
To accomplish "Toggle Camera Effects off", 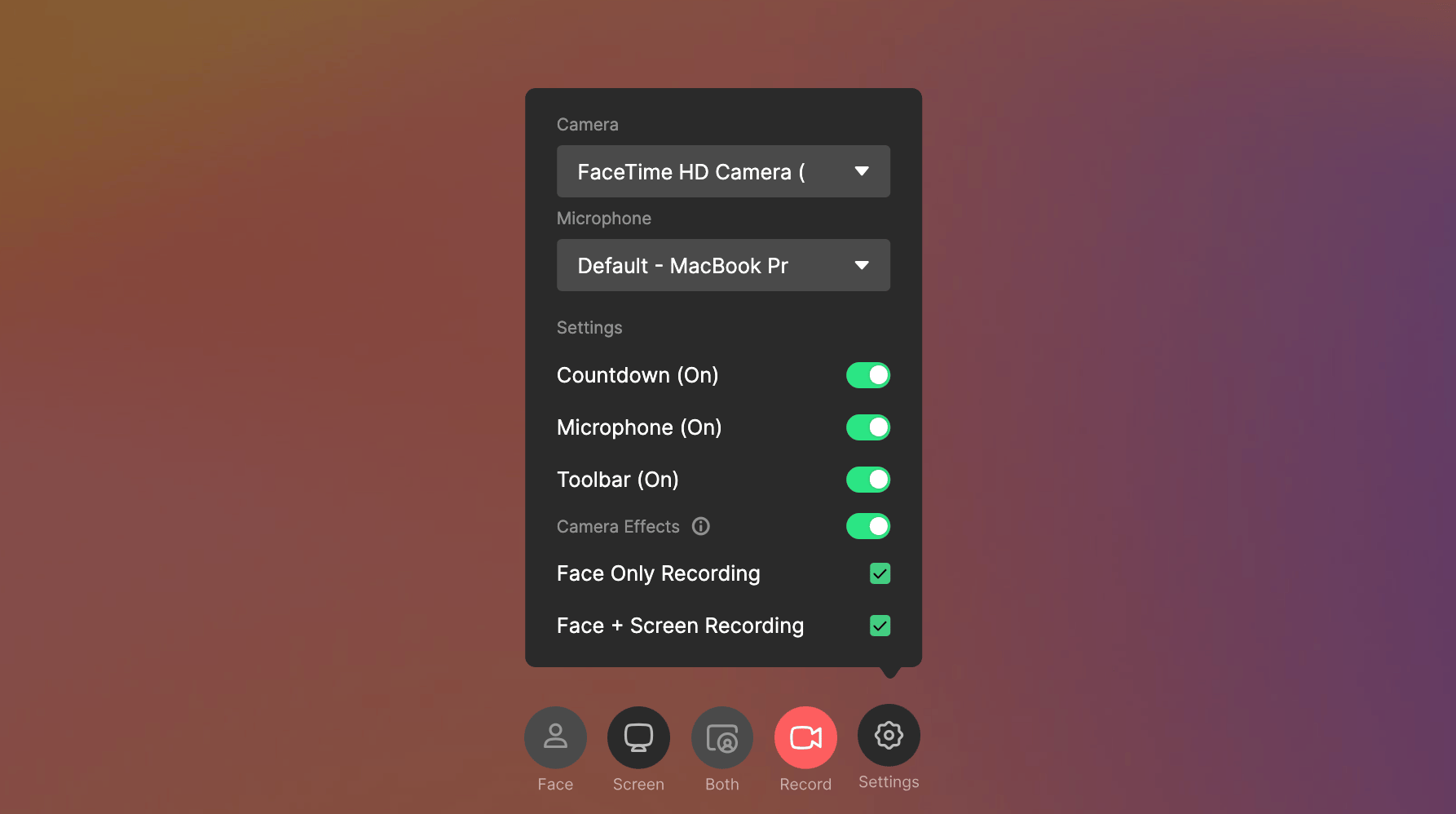I will pyautogui.click(x=868, y=526).
